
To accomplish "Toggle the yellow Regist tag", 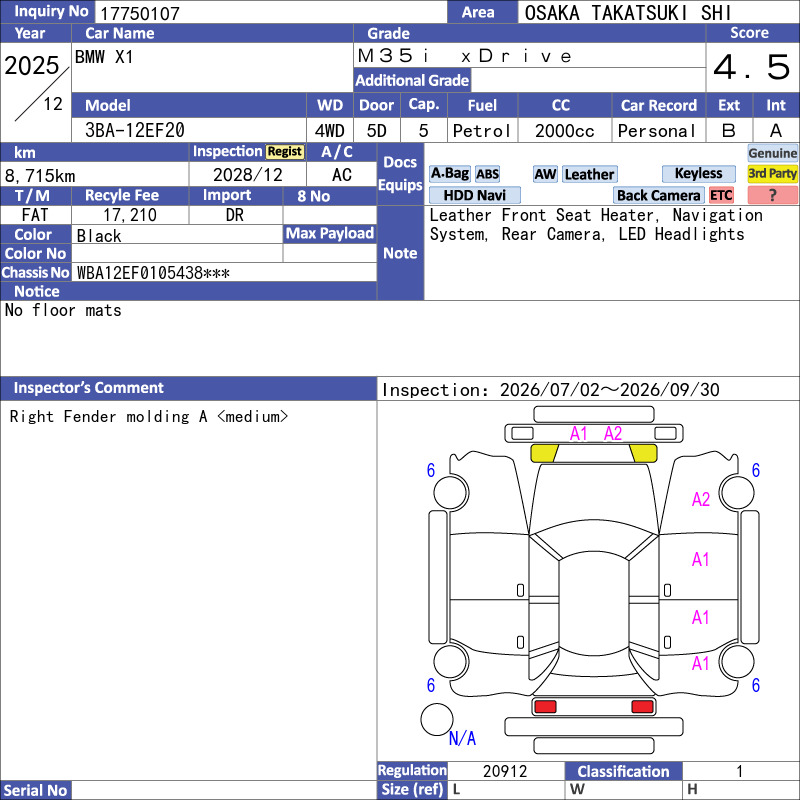I will (285, 152).
